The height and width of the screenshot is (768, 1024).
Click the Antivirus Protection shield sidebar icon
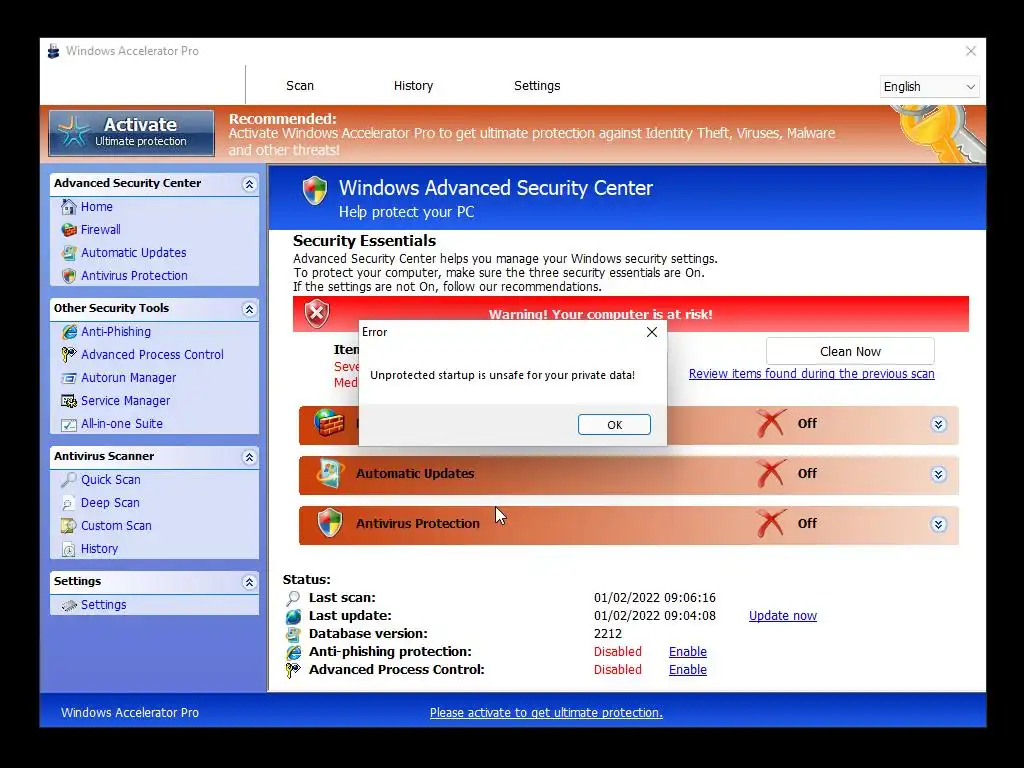pos(69,276)
